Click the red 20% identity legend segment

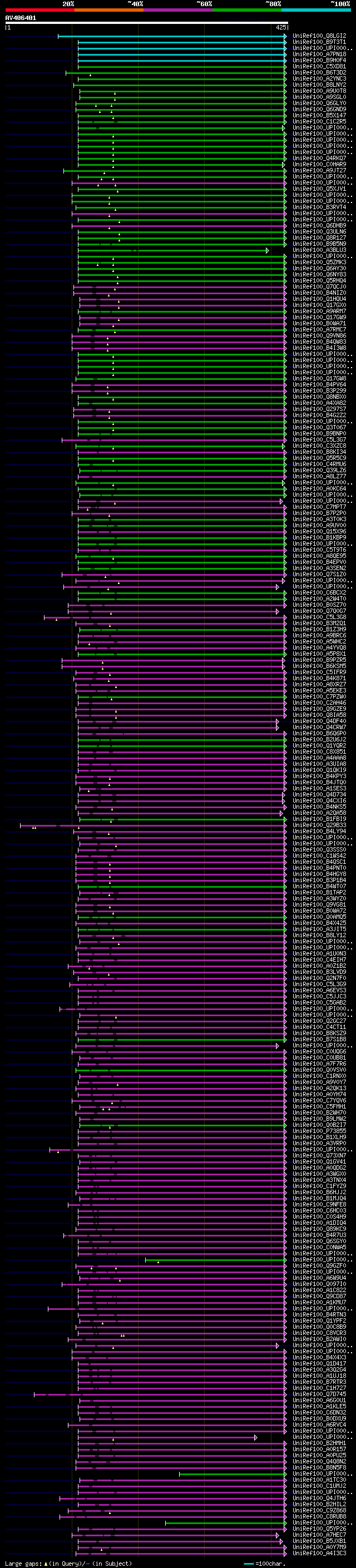point(40,10)
